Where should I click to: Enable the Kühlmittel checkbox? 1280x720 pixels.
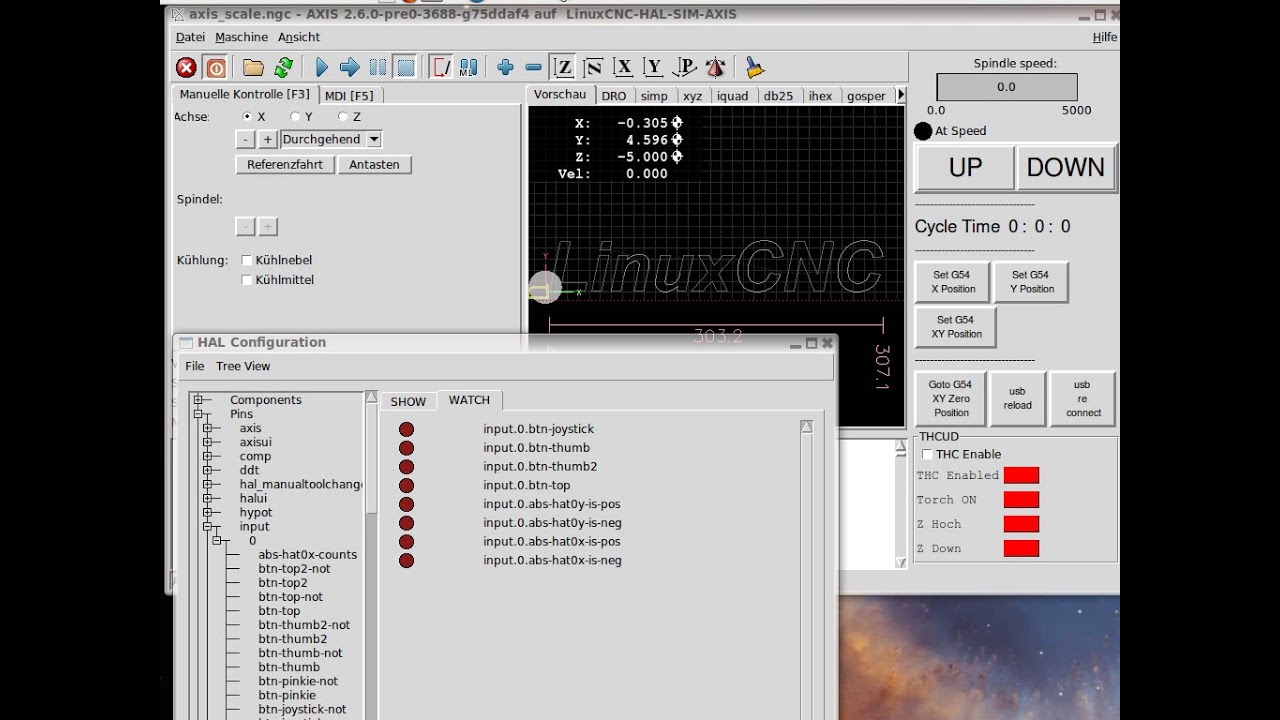pos(247,280)
